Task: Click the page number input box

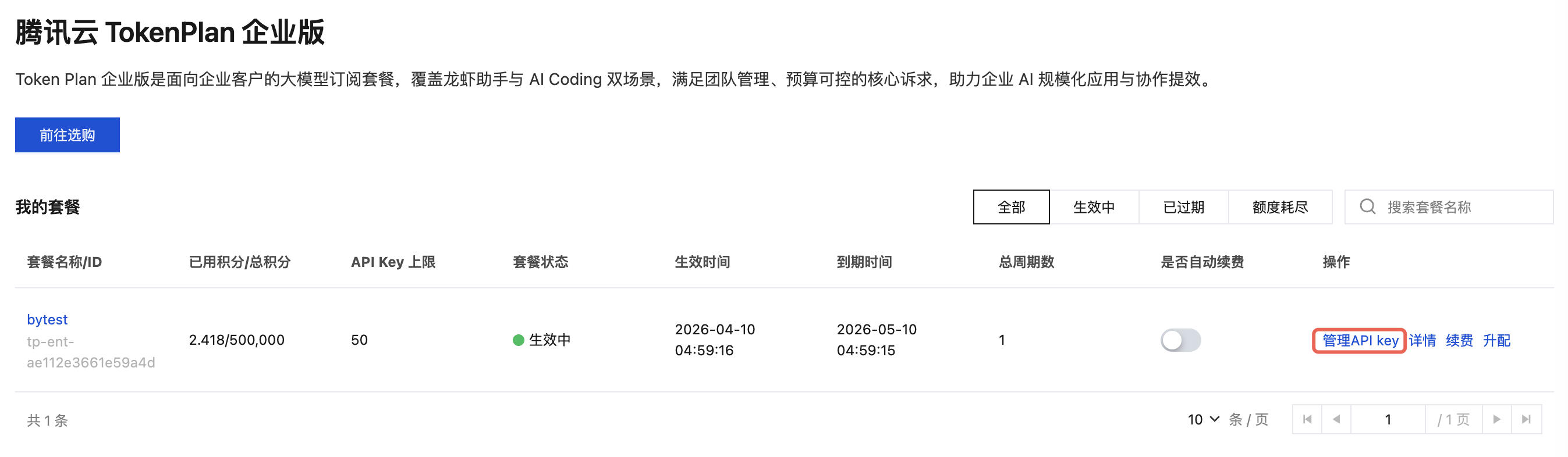Action: click(x=1387, y=419)
